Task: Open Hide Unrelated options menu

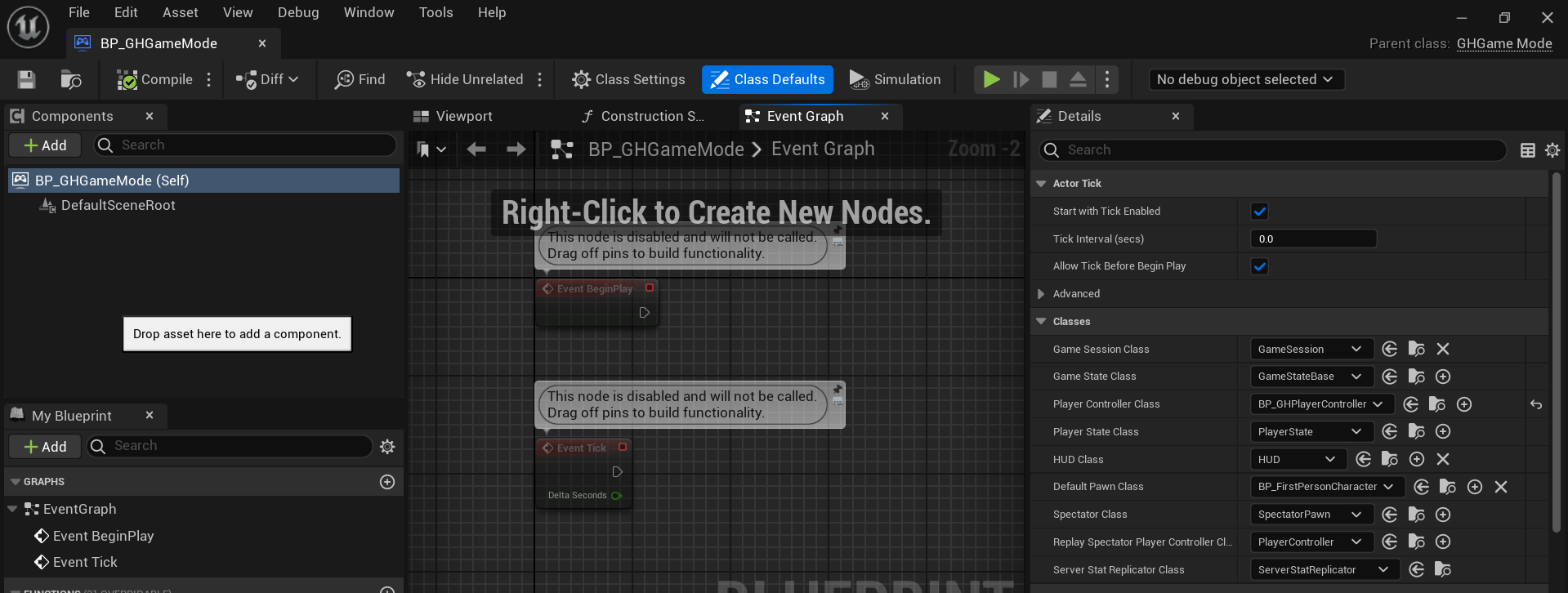Action: point(540,79)
